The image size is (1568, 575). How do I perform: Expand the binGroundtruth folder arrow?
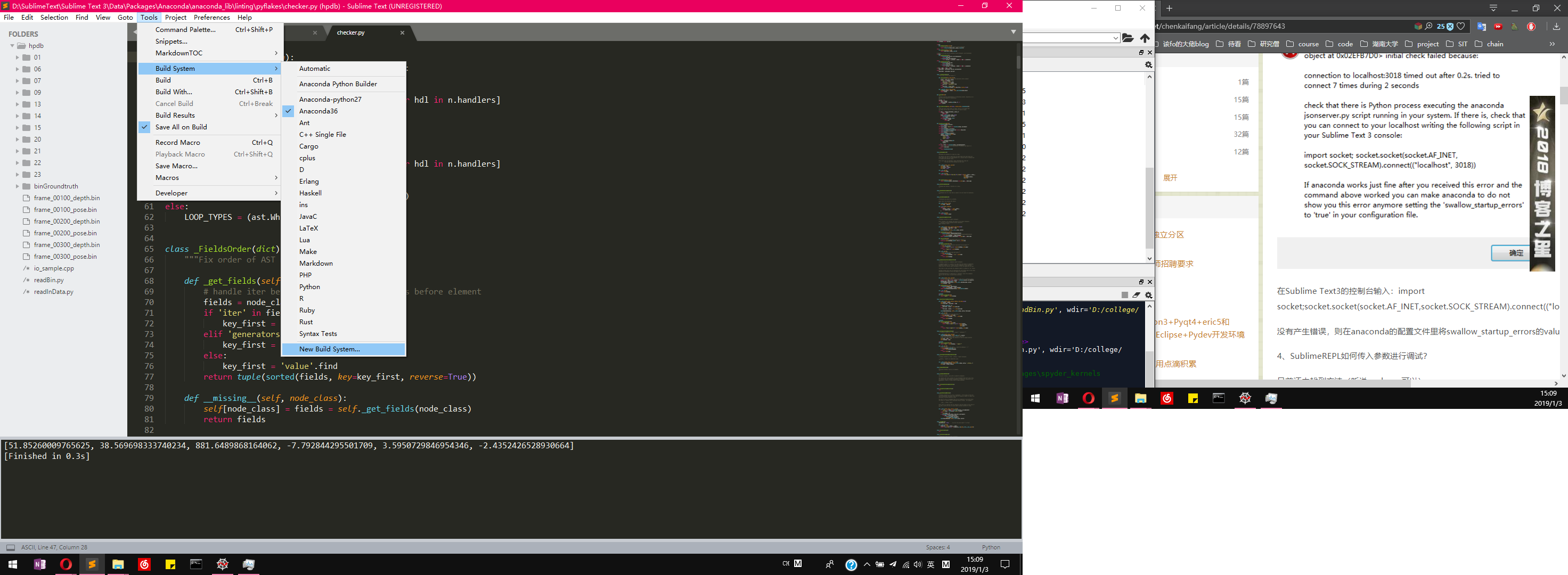[18, 186]
